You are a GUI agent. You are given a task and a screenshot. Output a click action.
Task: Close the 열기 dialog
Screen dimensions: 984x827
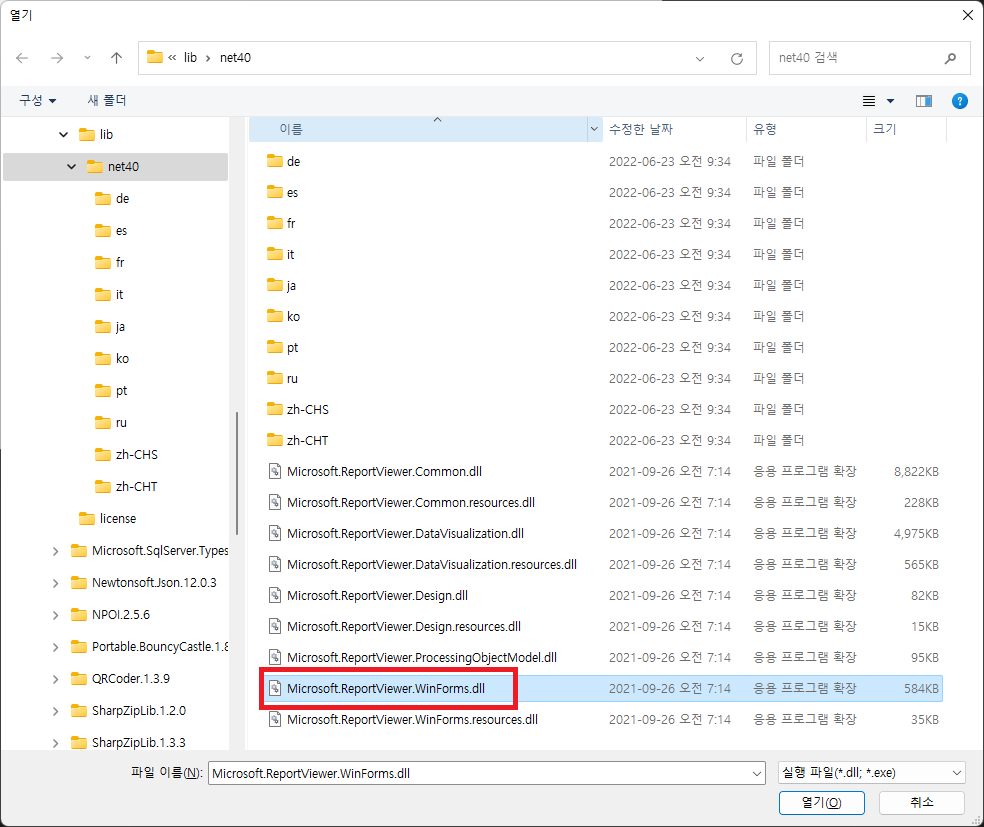click(968, 15)
